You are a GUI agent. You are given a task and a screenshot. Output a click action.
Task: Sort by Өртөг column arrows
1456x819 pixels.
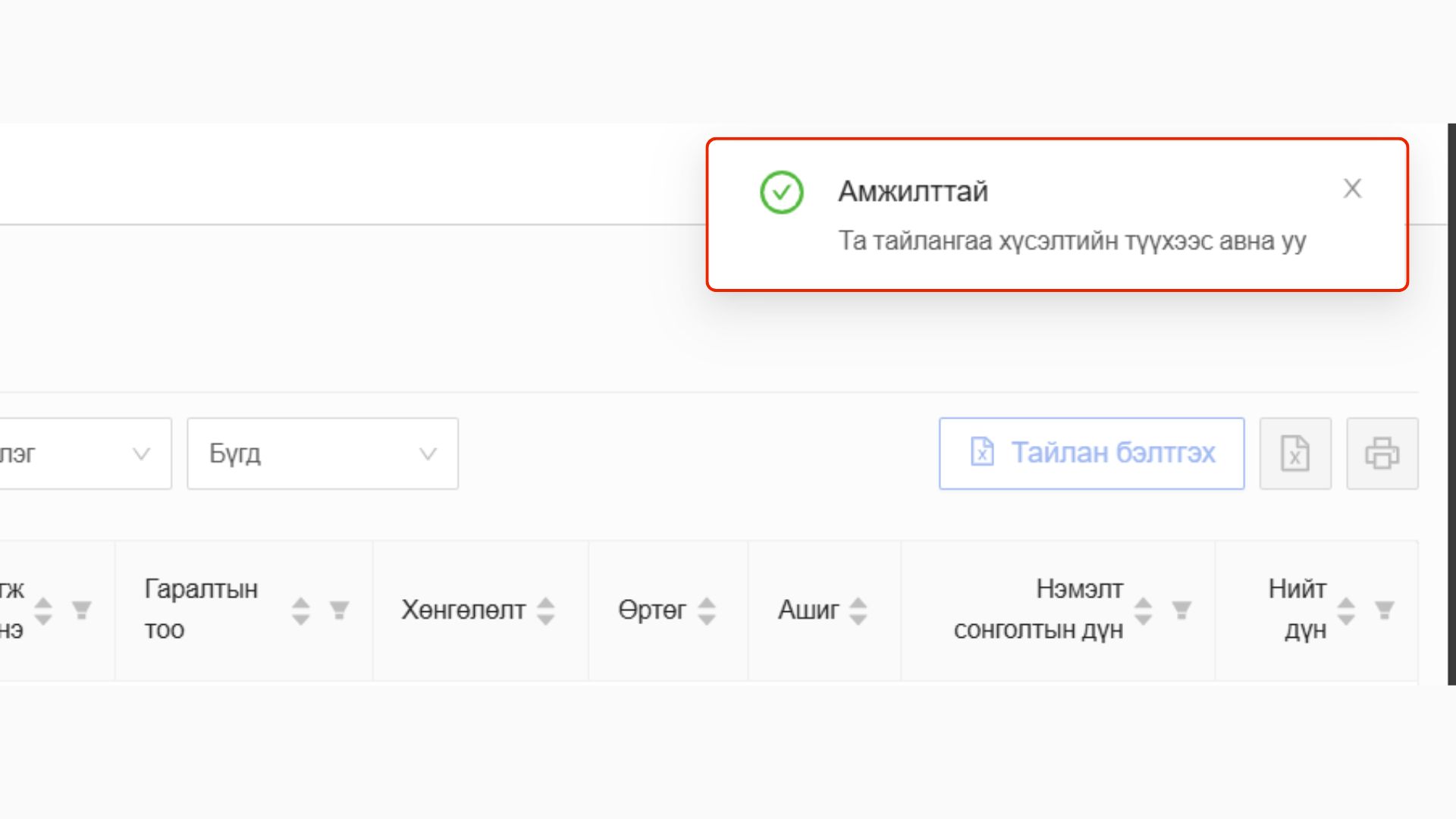[707, 610]
